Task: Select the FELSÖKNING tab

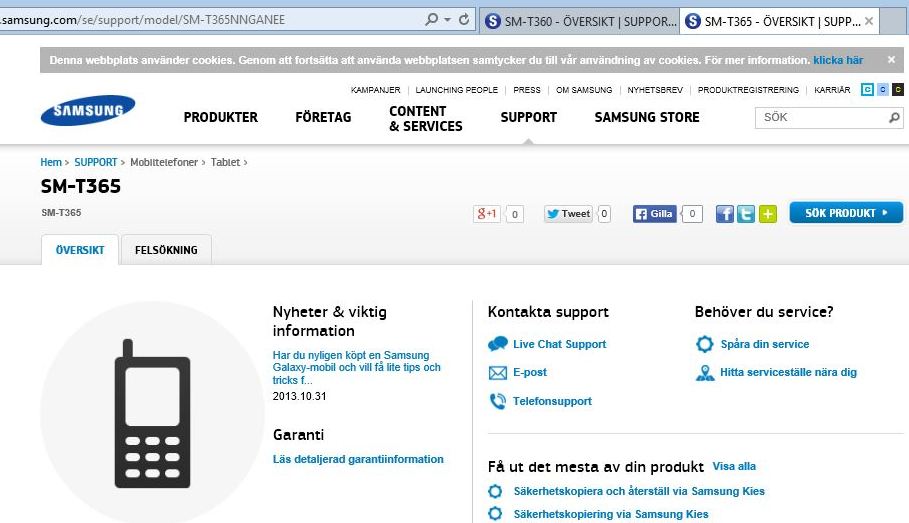Action: tap(166, 250)
